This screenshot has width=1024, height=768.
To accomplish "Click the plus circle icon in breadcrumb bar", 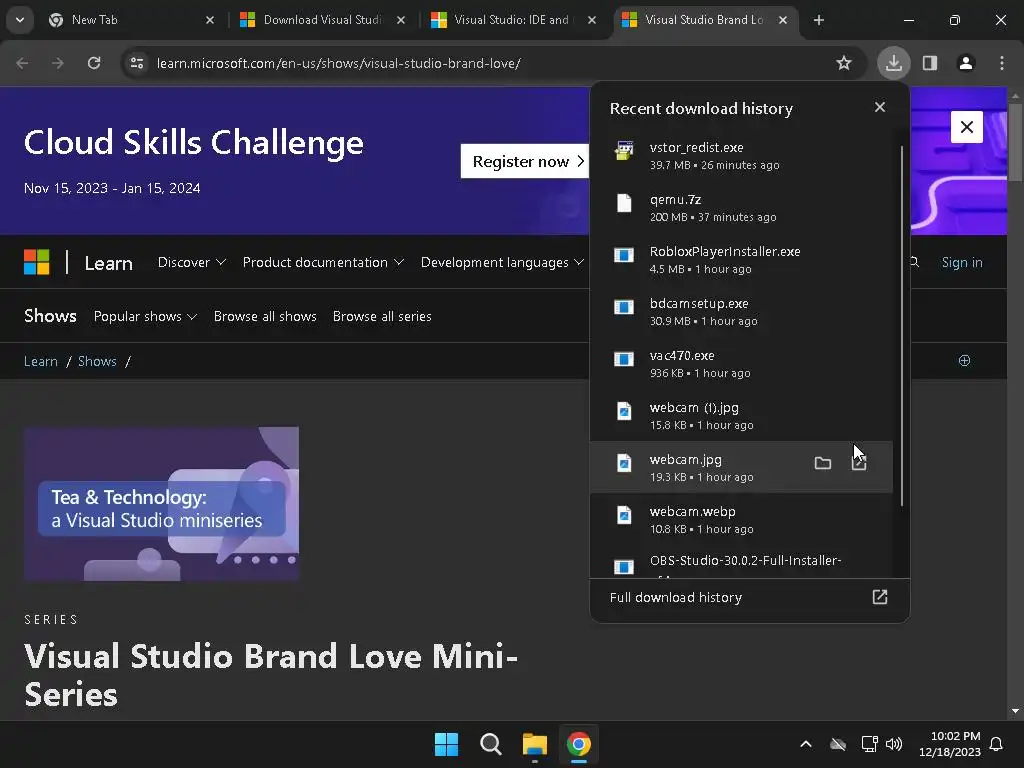I will point(965,360).
